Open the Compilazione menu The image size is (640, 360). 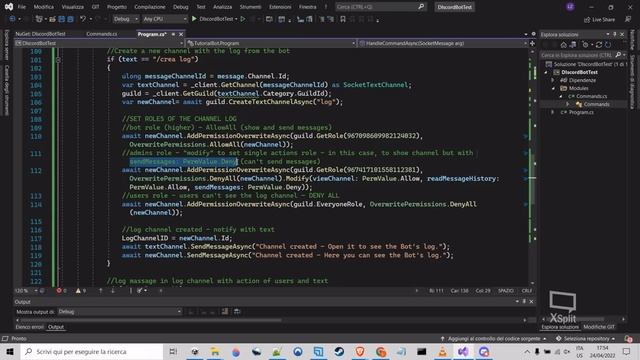coord(150,7)
